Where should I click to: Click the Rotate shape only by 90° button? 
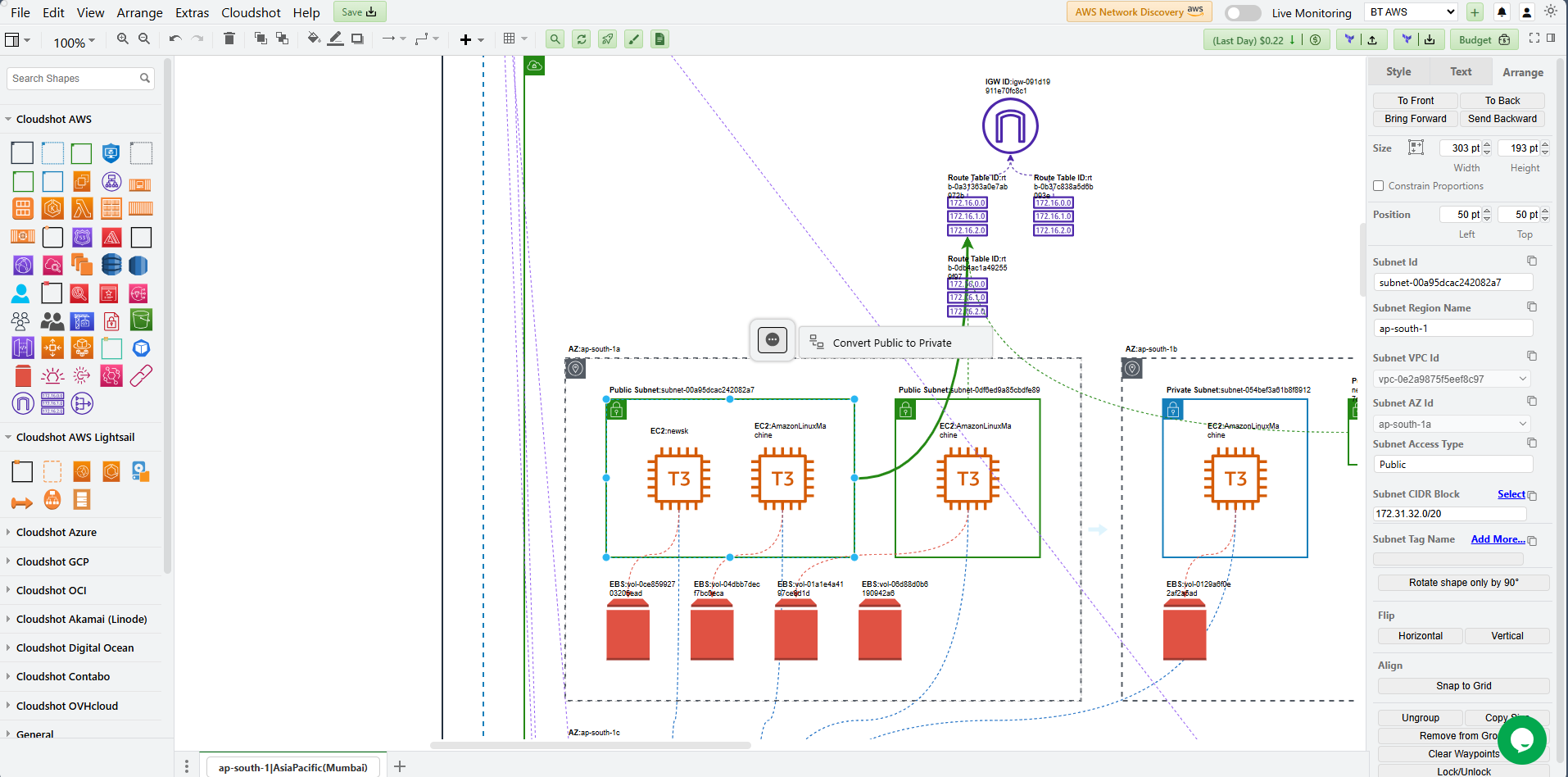coord(1463,583)
